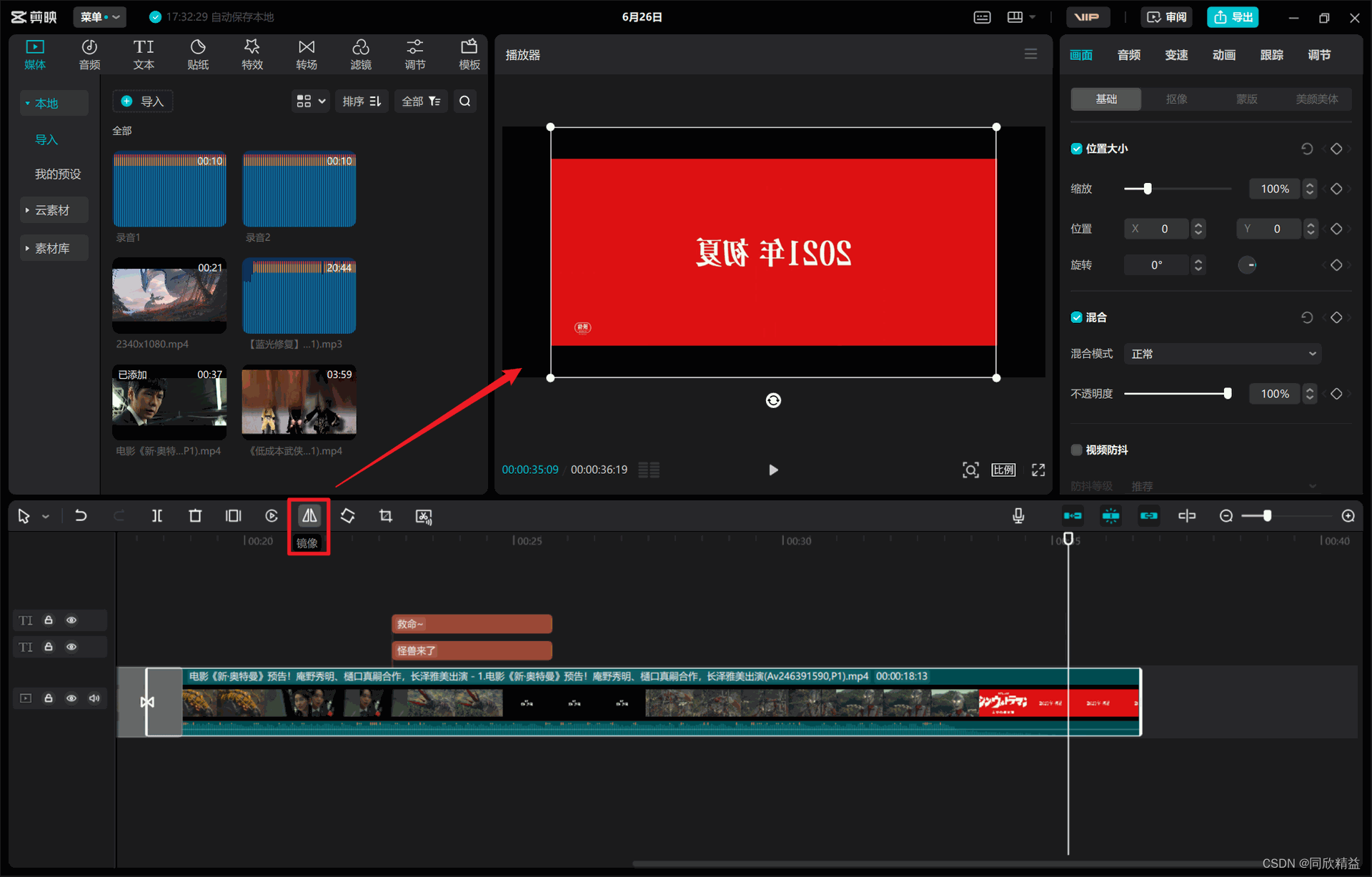Click the 不透明度 opacity slider handle
Viewport: 1372px width, 877px height.
pyautogui.click(x=1228, y=394)
